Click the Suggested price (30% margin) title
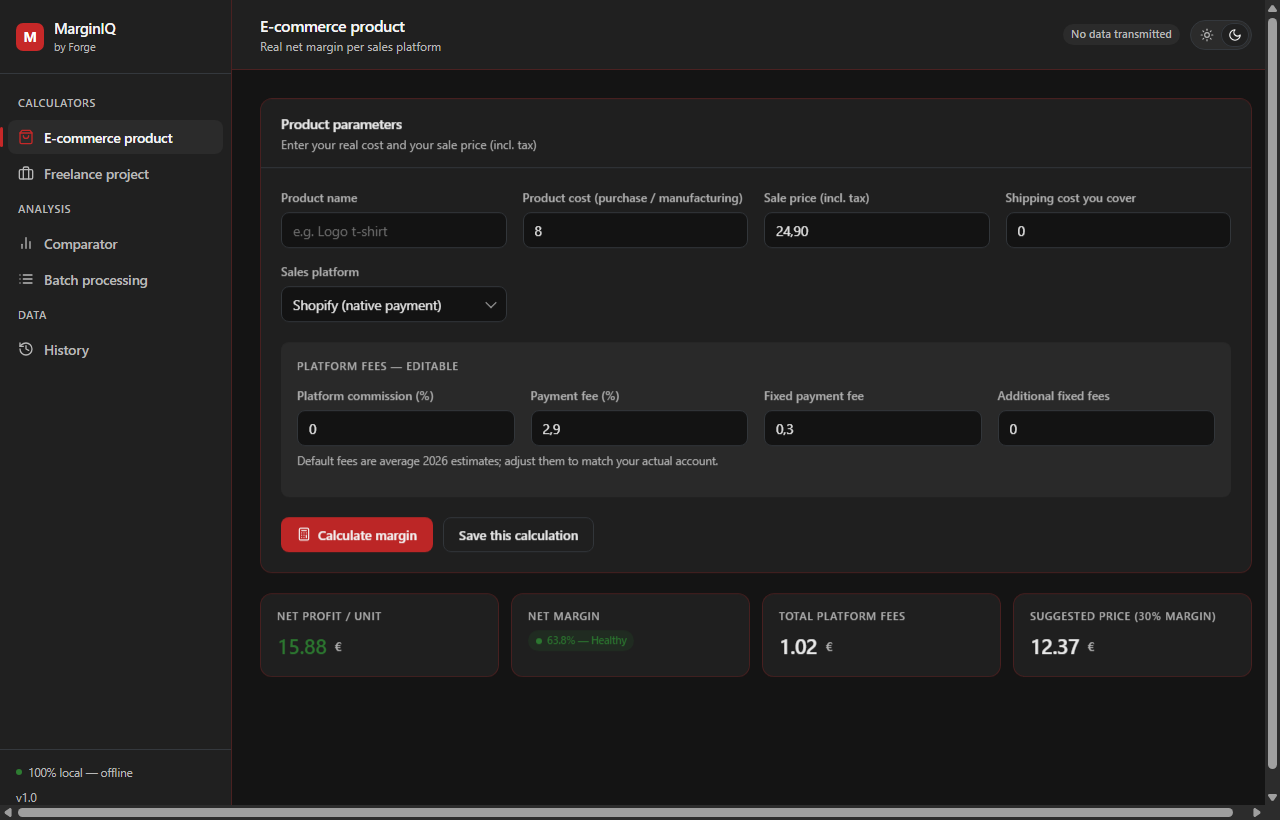This screenshot has height=820, width=1280. [x=1123, y=616]
